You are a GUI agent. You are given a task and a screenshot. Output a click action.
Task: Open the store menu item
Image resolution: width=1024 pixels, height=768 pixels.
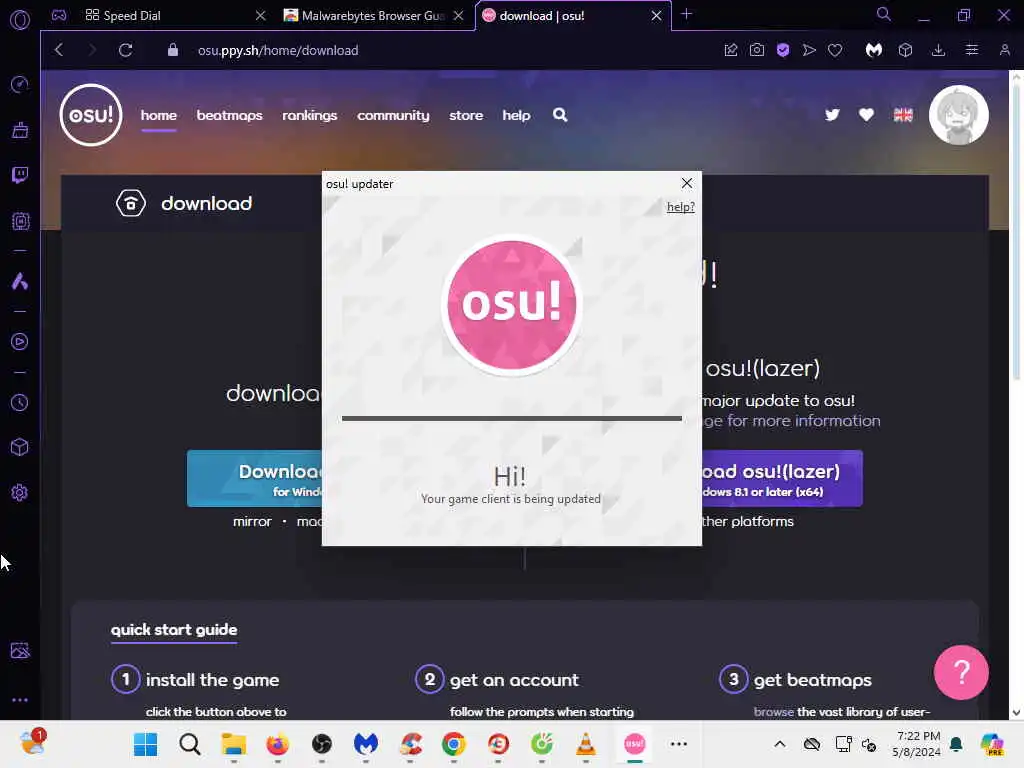(x=466, y=115)
